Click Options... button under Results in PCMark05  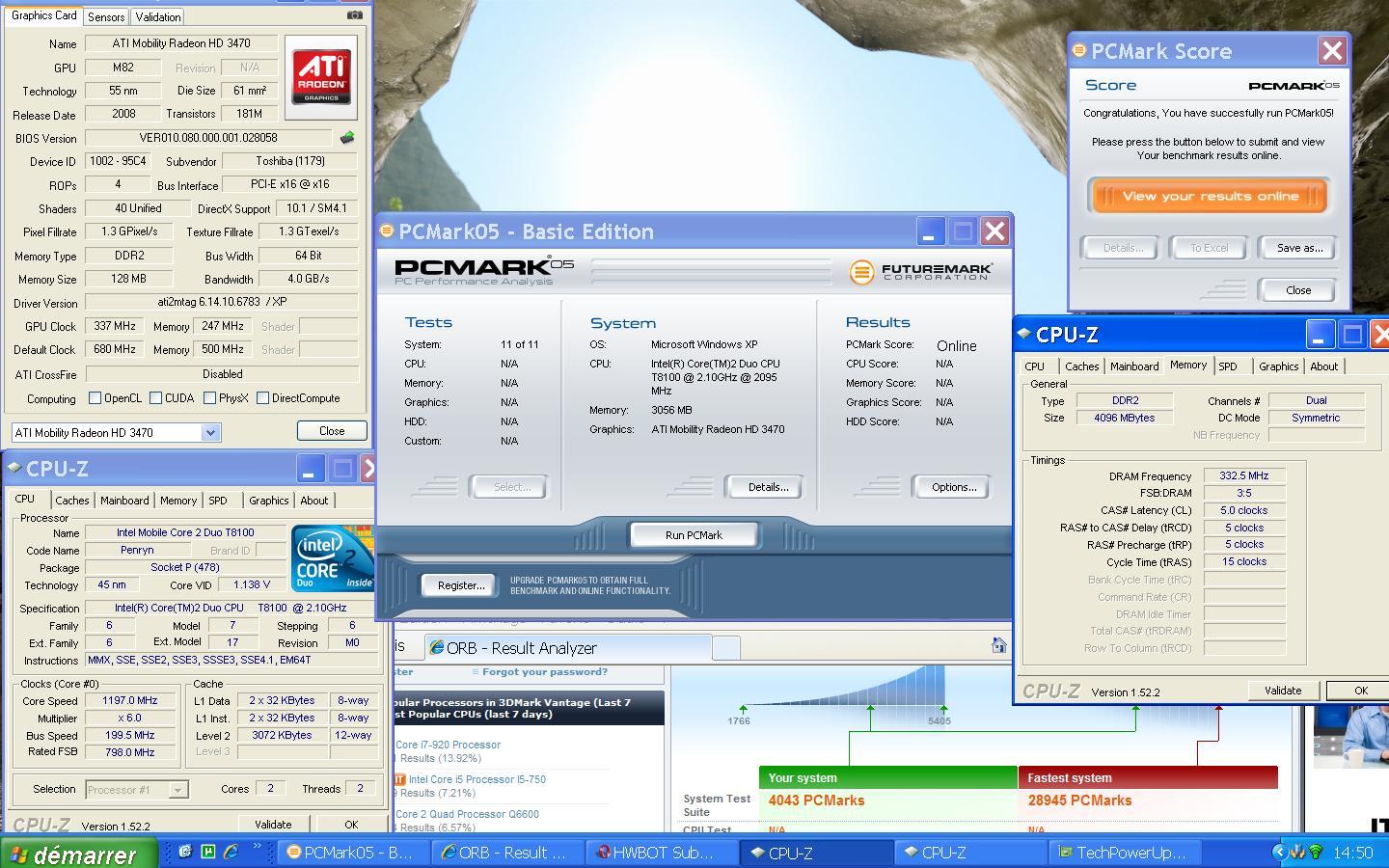click(953, 487)
